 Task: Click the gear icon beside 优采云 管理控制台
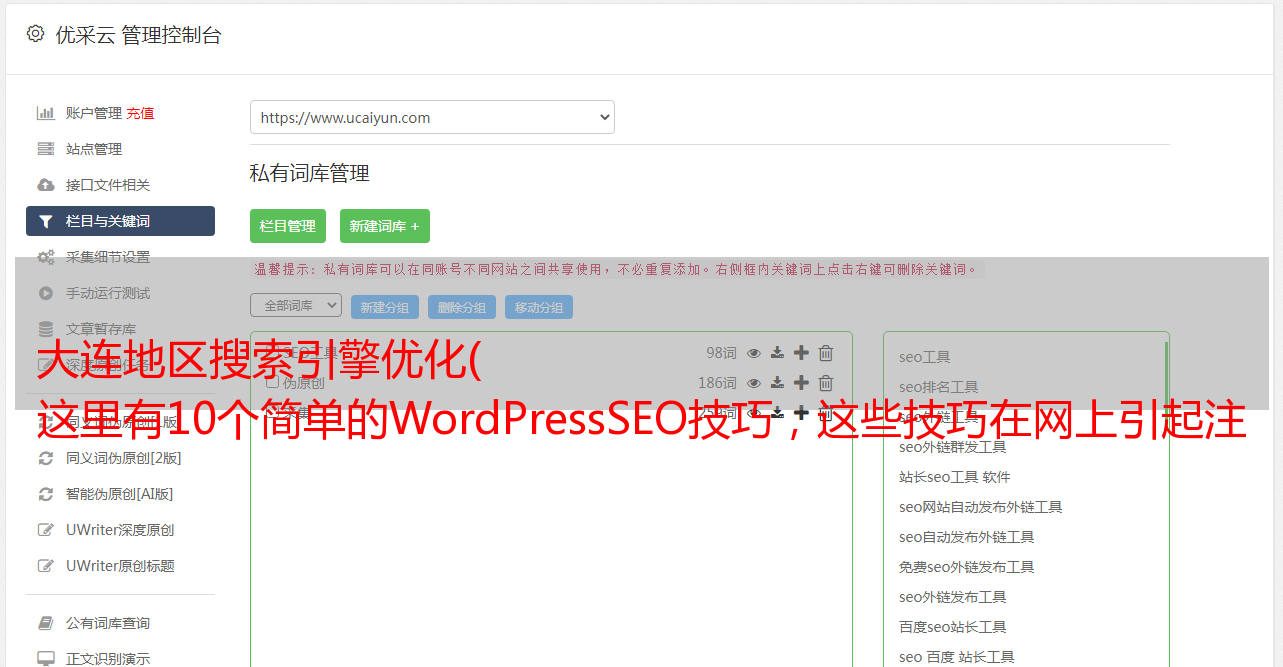coord(36,34)
